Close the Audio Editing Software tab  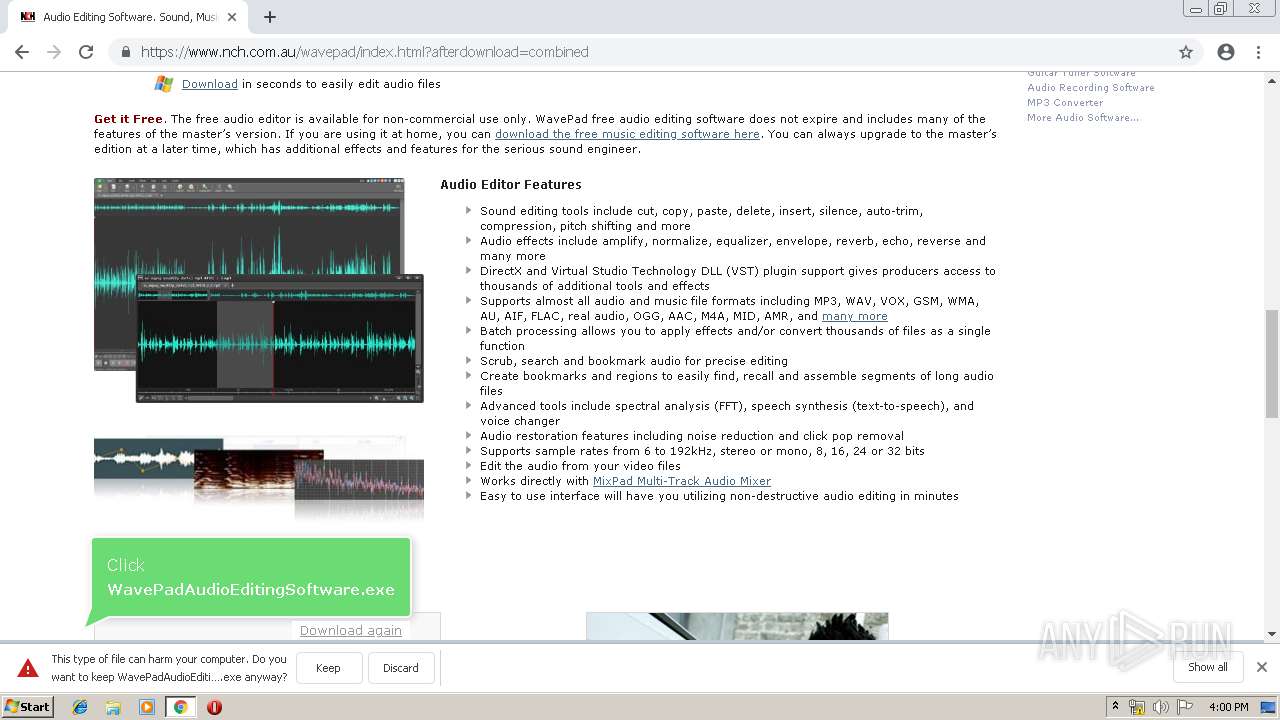[232, 17]
